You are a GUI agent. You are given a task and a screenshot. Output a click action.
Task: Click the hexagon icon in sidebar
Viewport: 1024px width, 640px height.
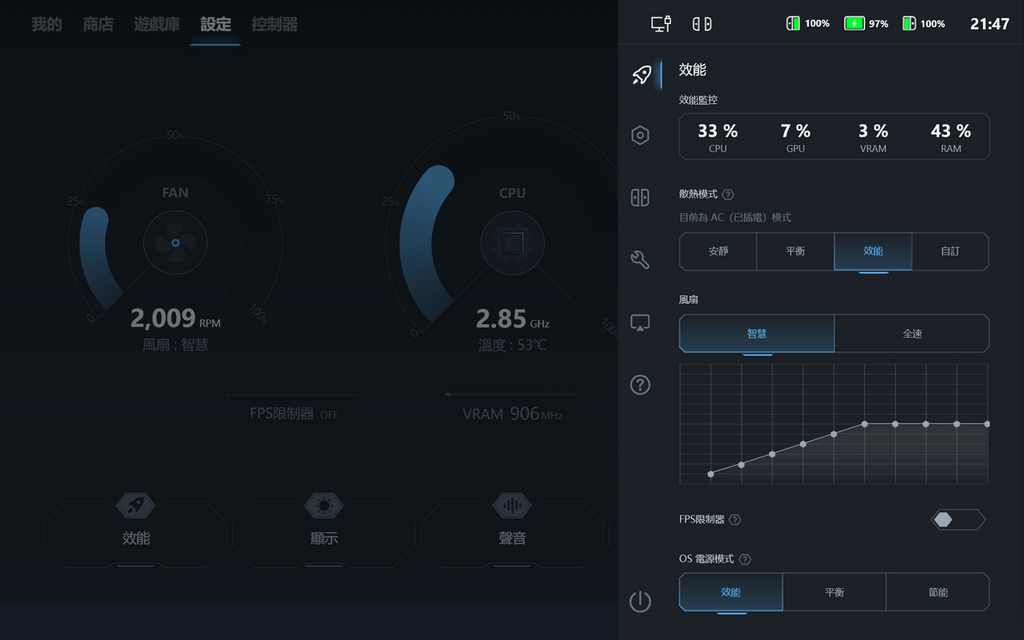(x=641, y=135)
